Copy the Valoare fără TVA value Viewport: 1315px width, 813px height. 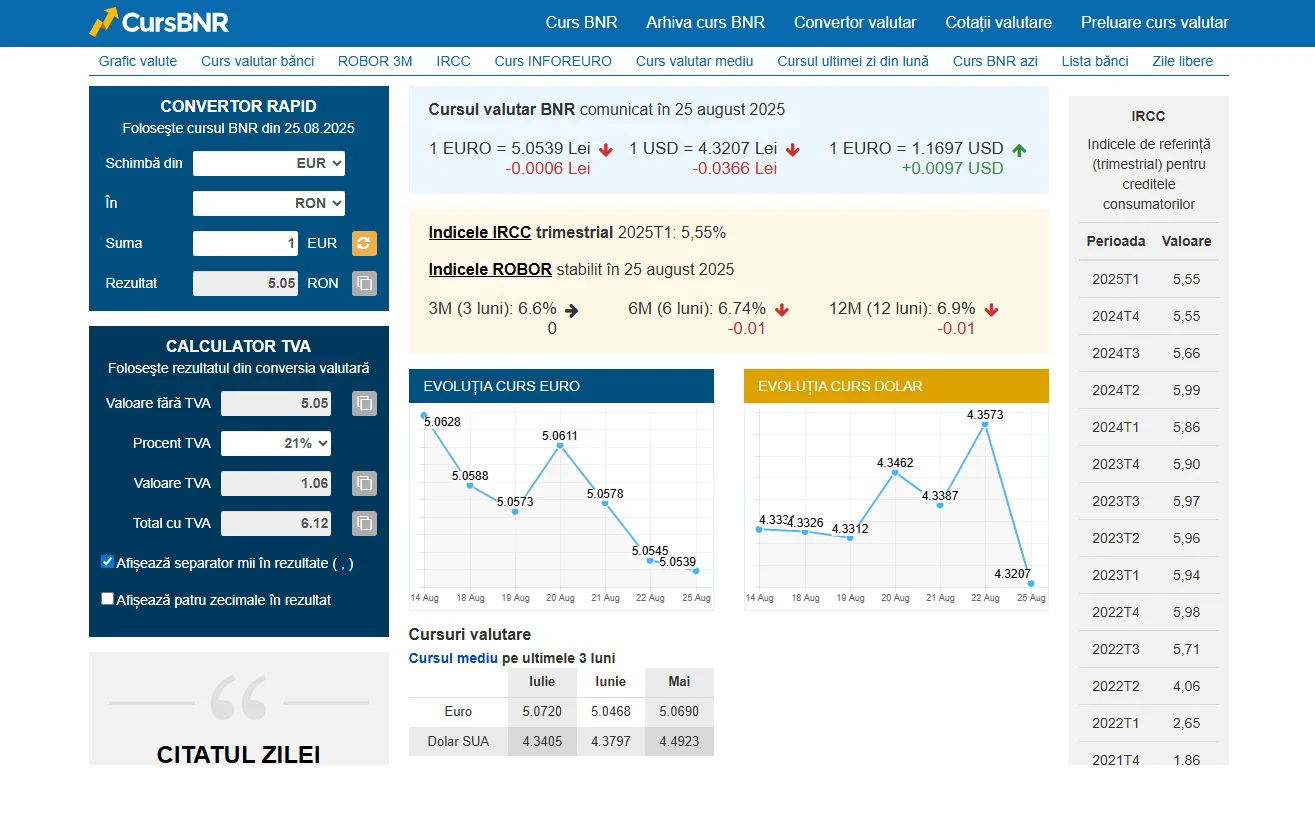(x=364, y=403)
